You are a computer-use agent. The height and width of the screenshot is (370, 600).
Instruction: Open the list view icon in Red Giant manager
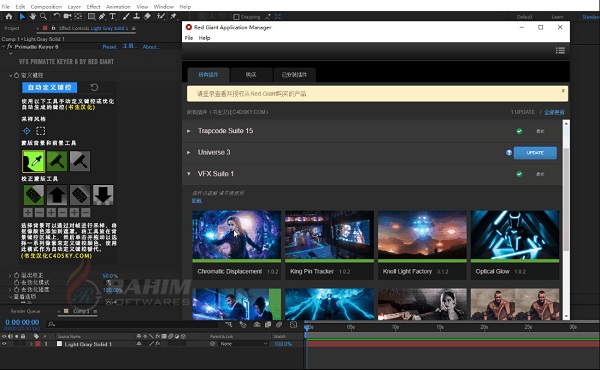pos(560,51)
